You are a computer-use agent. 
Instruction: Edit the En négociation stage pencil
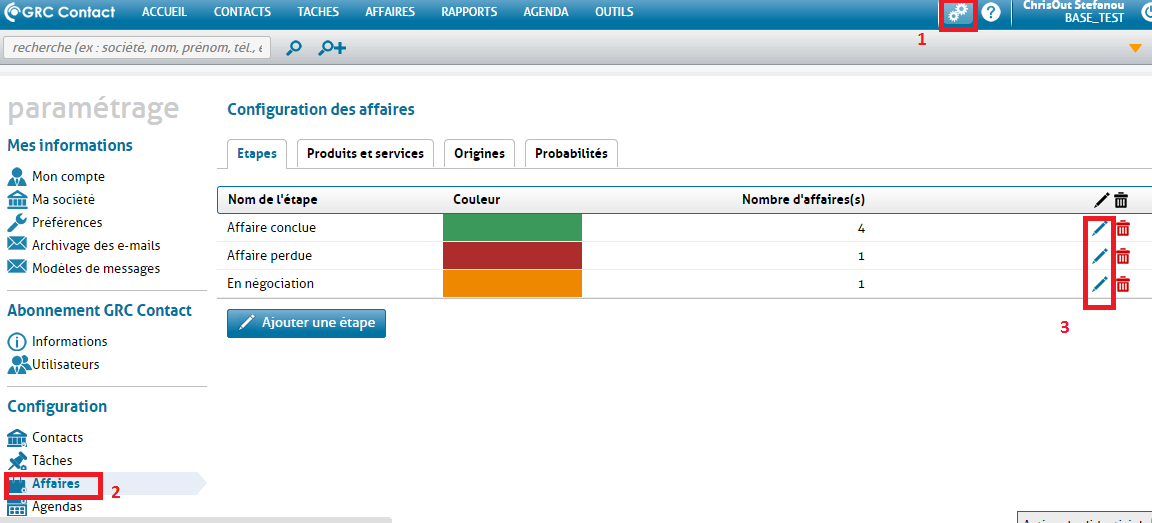pyautogui.click(x=1099, y=284)
